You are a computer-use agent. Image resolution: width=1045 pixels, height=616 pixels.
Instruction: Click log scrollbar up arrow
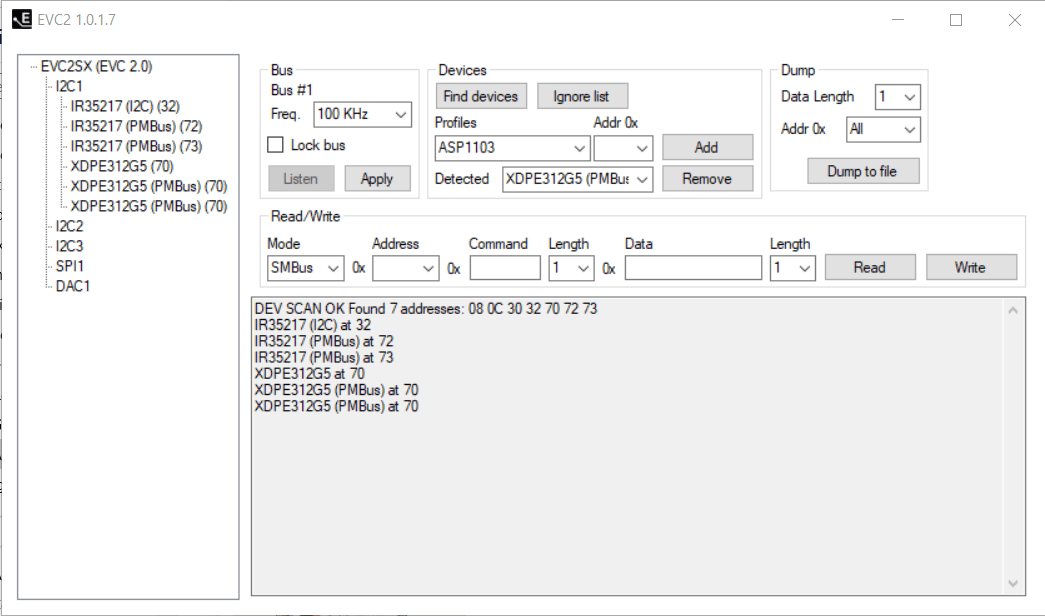[1013, 310]
